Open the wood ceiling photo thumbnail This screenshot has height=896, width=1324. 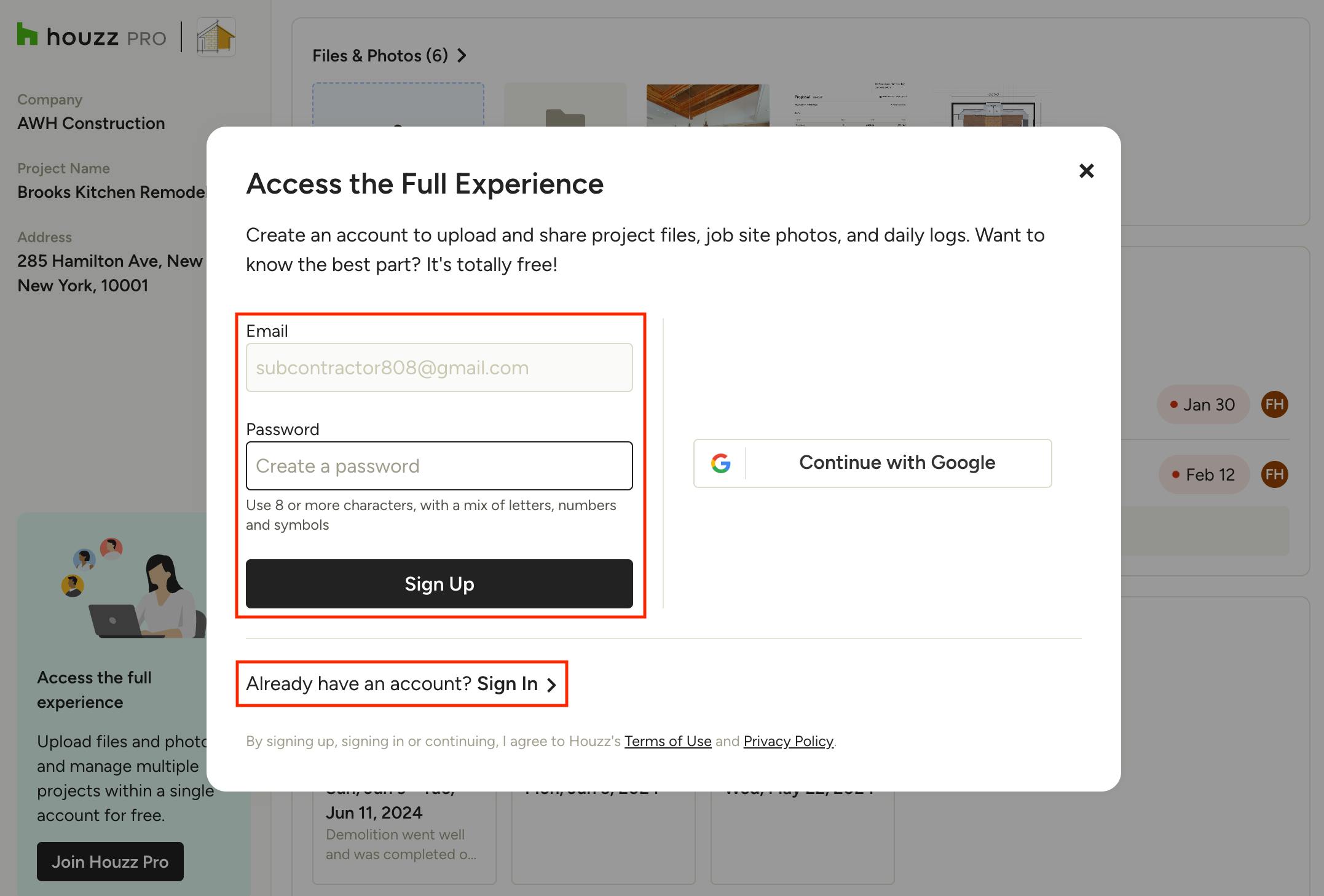(707, 106)
